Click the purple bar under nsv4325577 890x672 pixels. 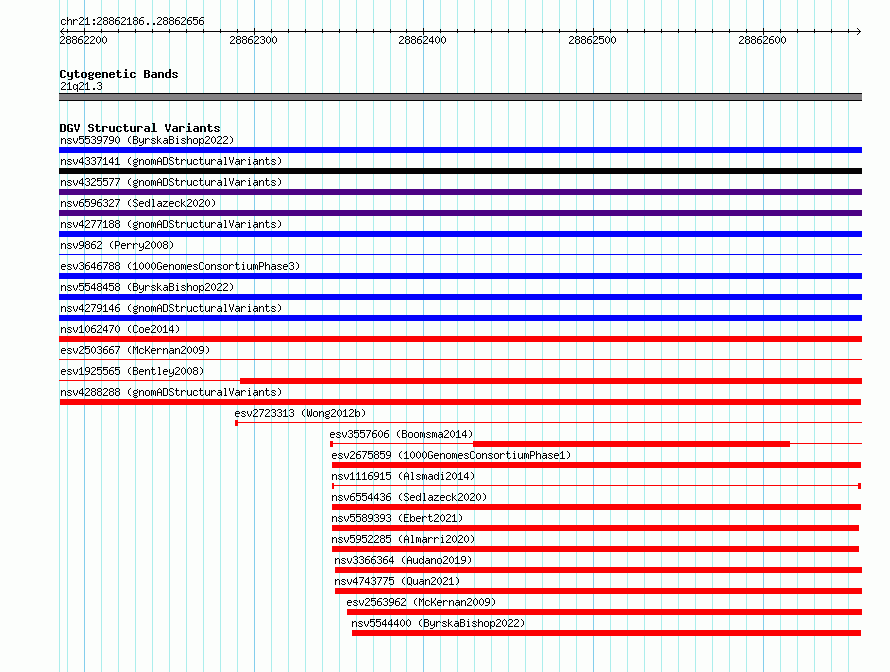460,192
